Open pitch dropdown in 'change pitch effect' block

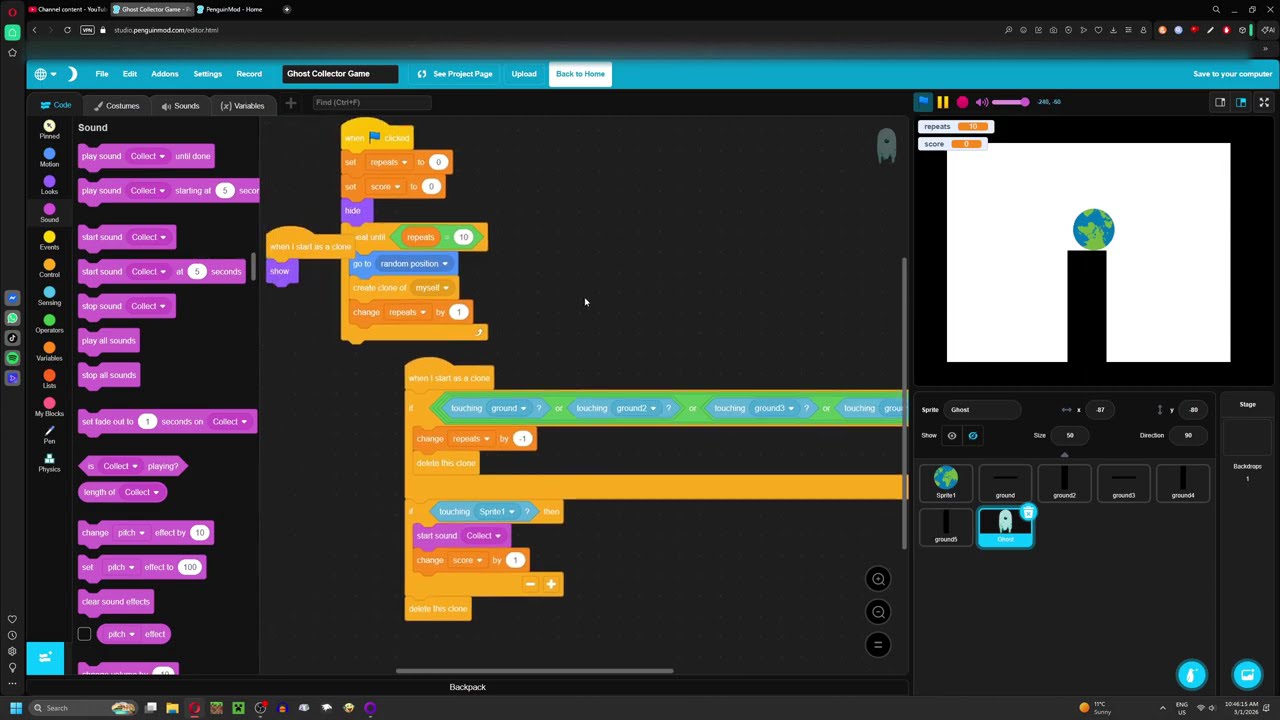pyautogui.click(x=128, y=533)
